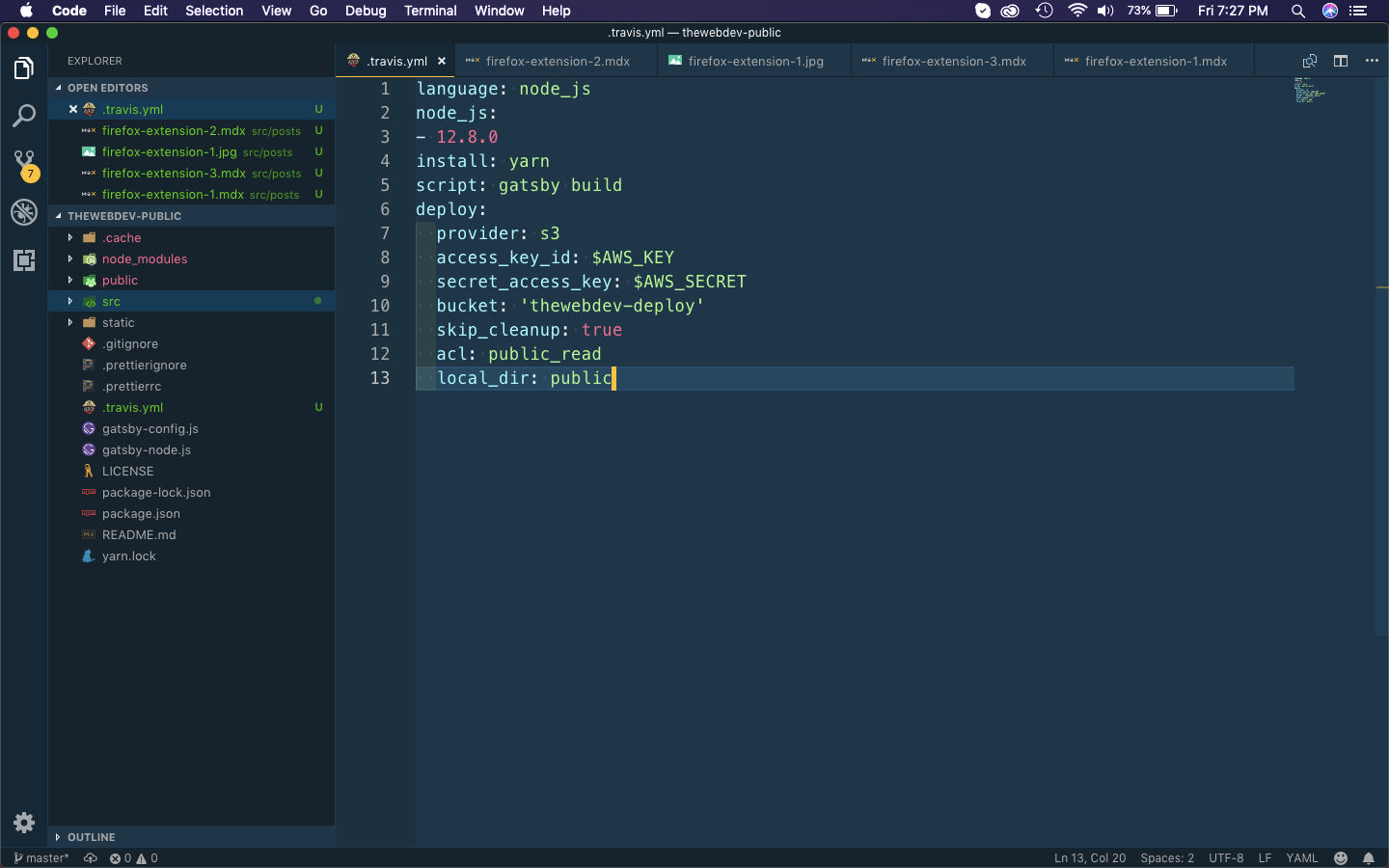Open the Selection menu

[214, 11]
